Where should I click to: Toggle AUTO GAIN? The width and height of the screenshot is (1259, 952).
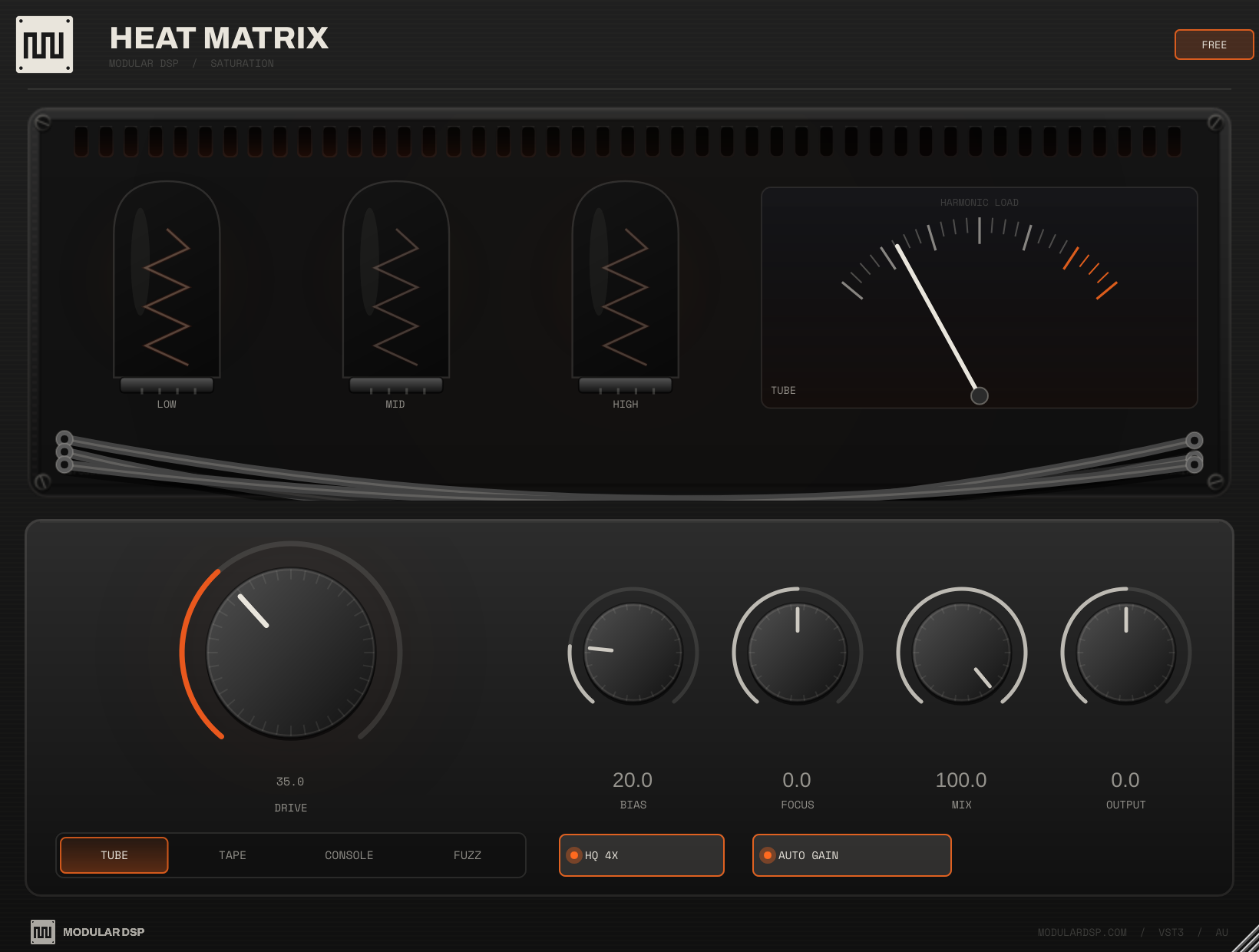point(852,855)
